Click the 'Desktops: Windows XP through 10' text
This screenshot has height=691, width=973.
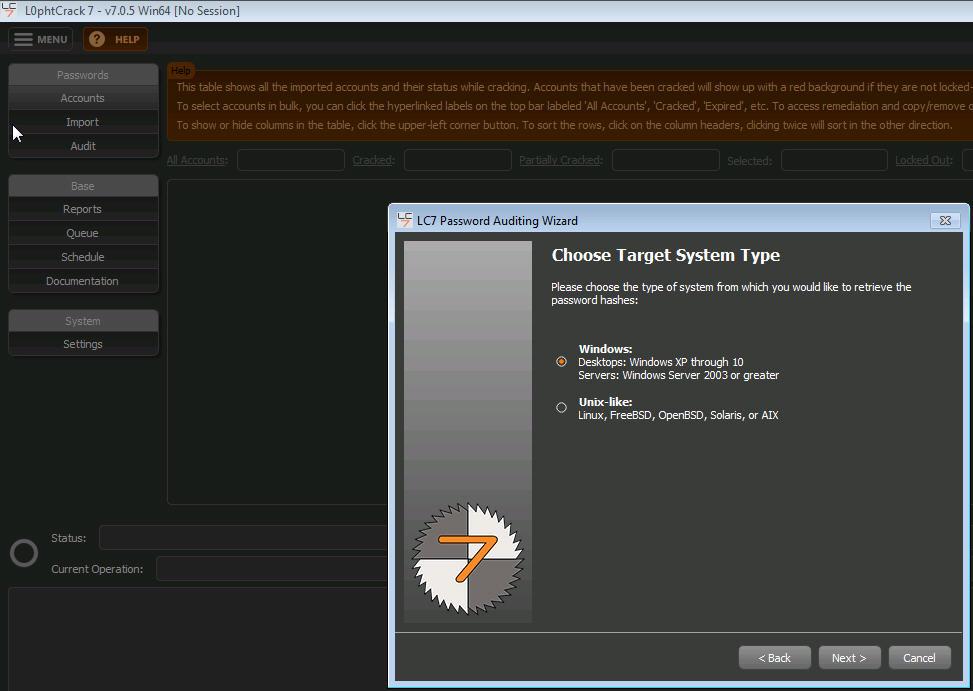click(x=661, y=362)
